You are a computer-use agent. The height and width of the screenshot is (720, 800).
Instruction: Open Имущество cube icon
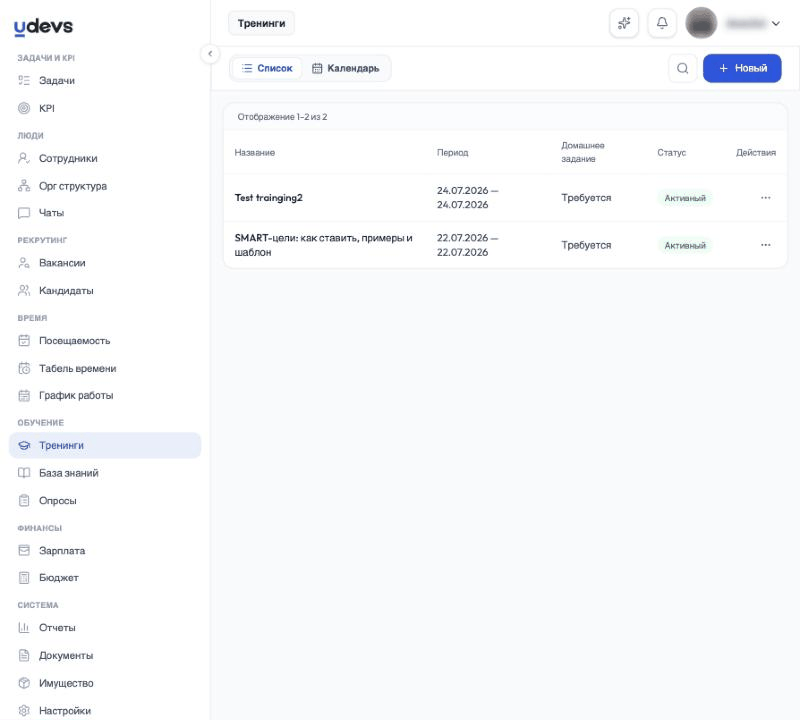(x=24, y=683)
